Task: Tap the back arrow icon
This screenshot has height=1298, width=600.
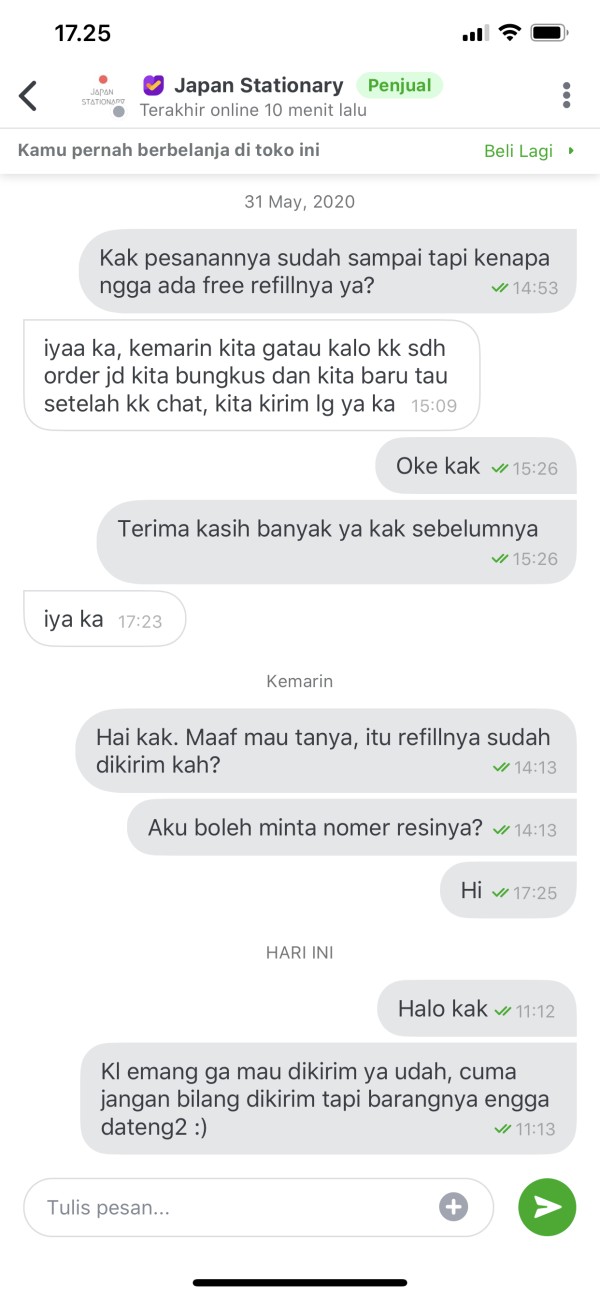Action: coord(28,96)
